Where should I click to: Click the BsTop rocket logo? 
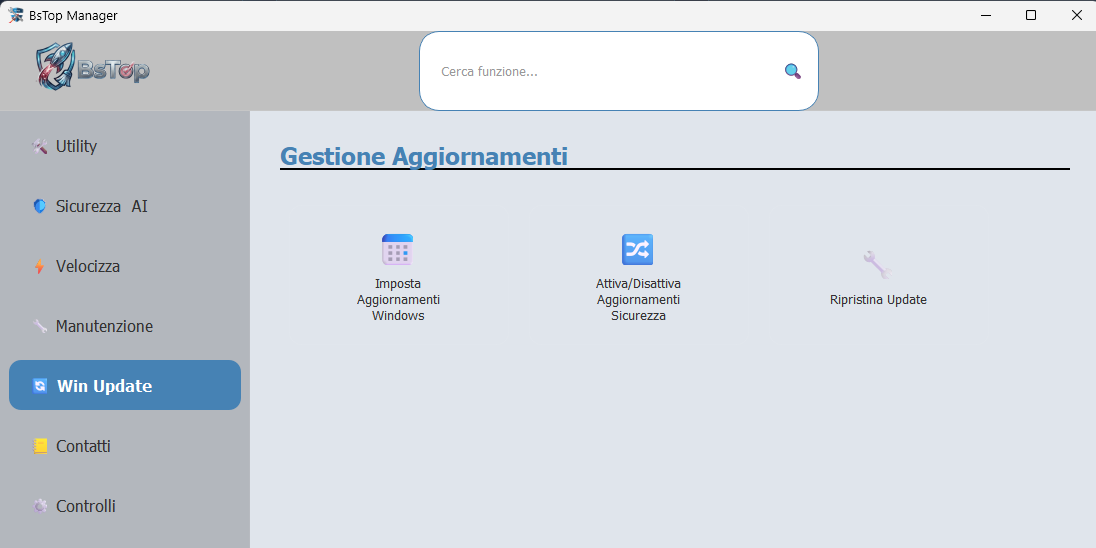coord(92,66)
